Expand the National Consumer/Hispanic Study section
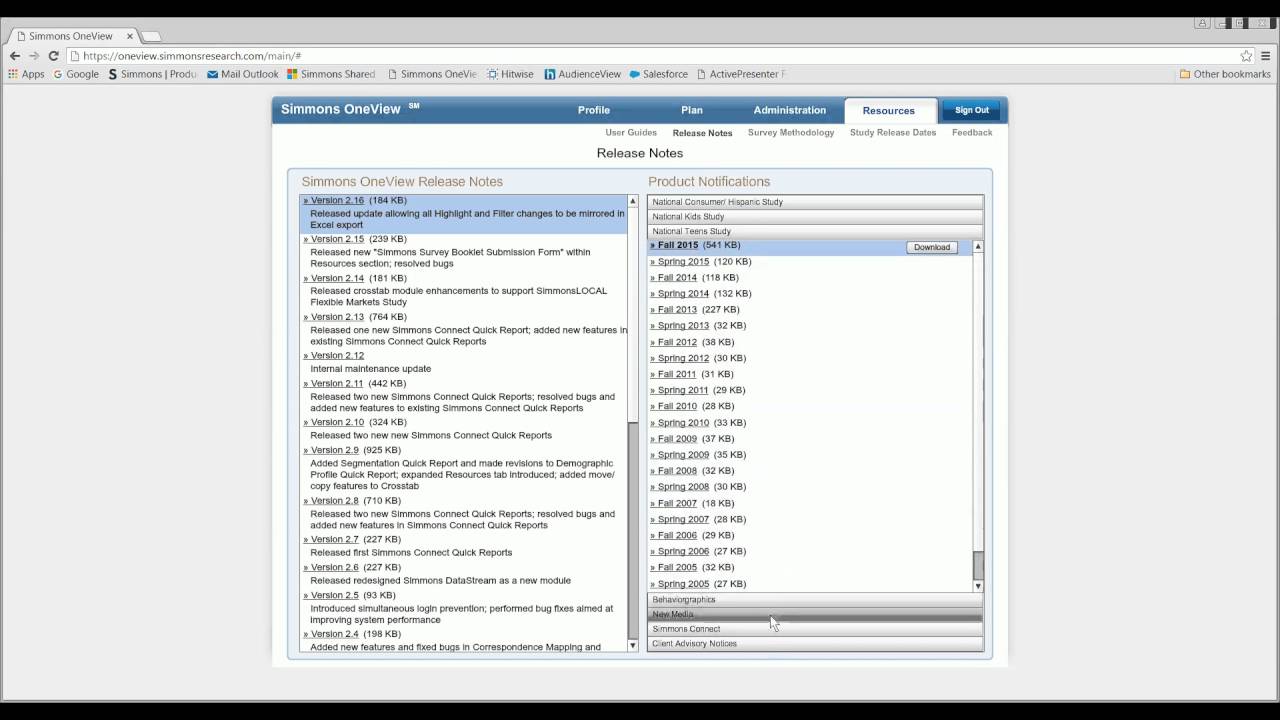 [815, 202]
